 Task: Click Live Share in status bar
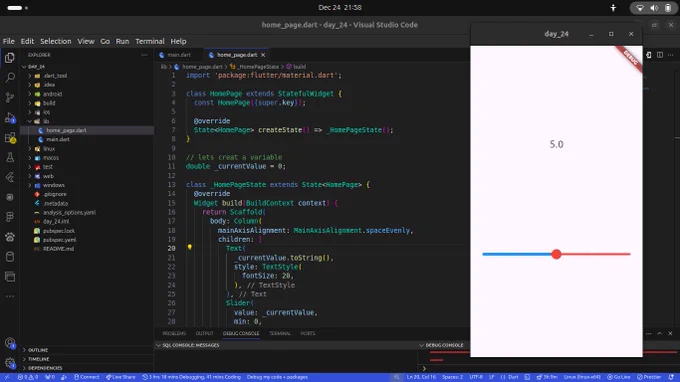pyautogui.click(x=121, y=377)
